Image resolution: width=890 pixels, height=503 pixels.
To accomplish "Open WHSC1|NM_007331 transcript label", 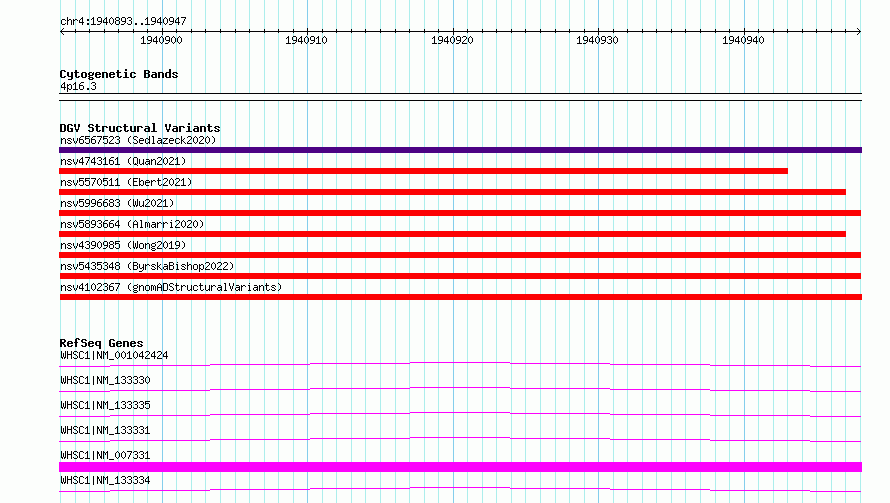I will (105, 455).
